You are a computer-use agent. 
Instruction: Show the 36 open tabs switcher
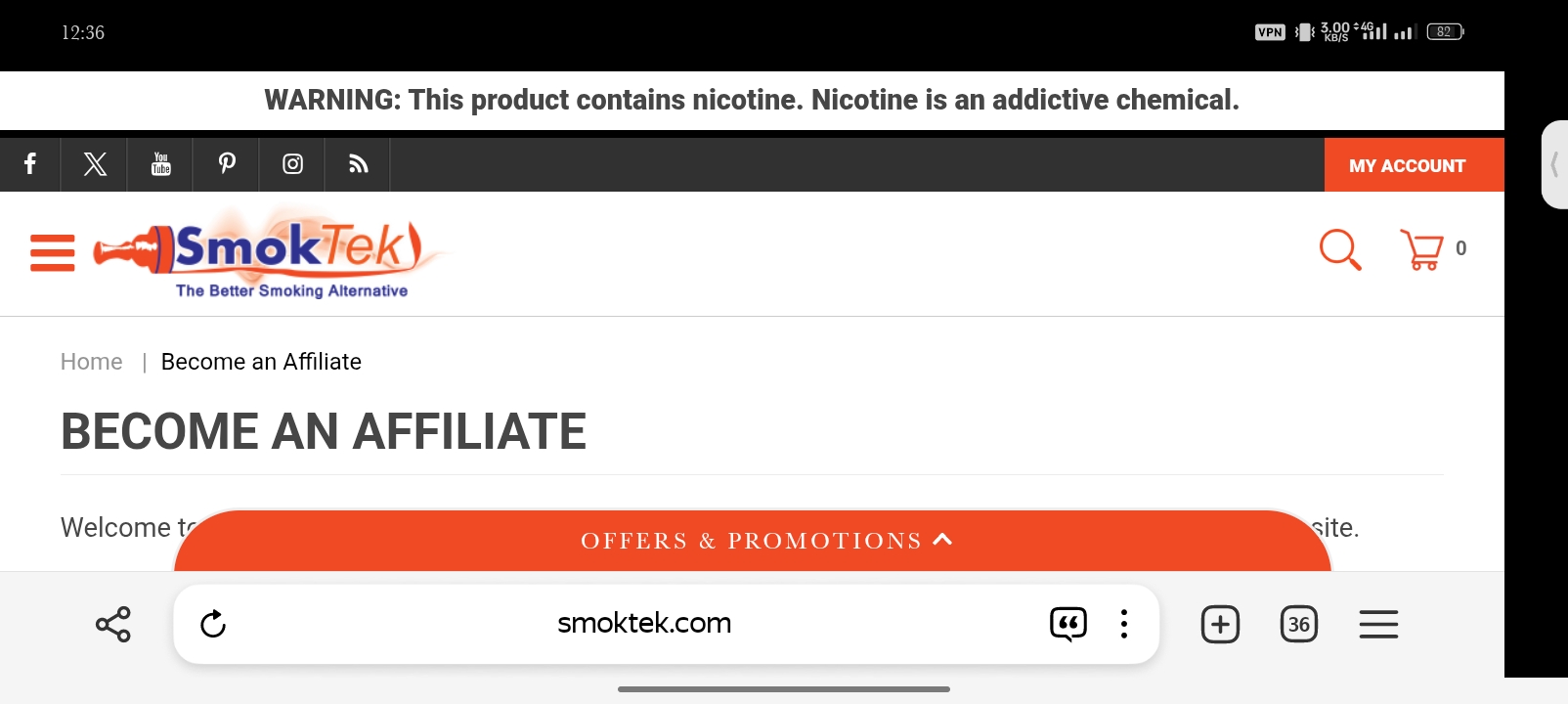(x=1299, y=624)
